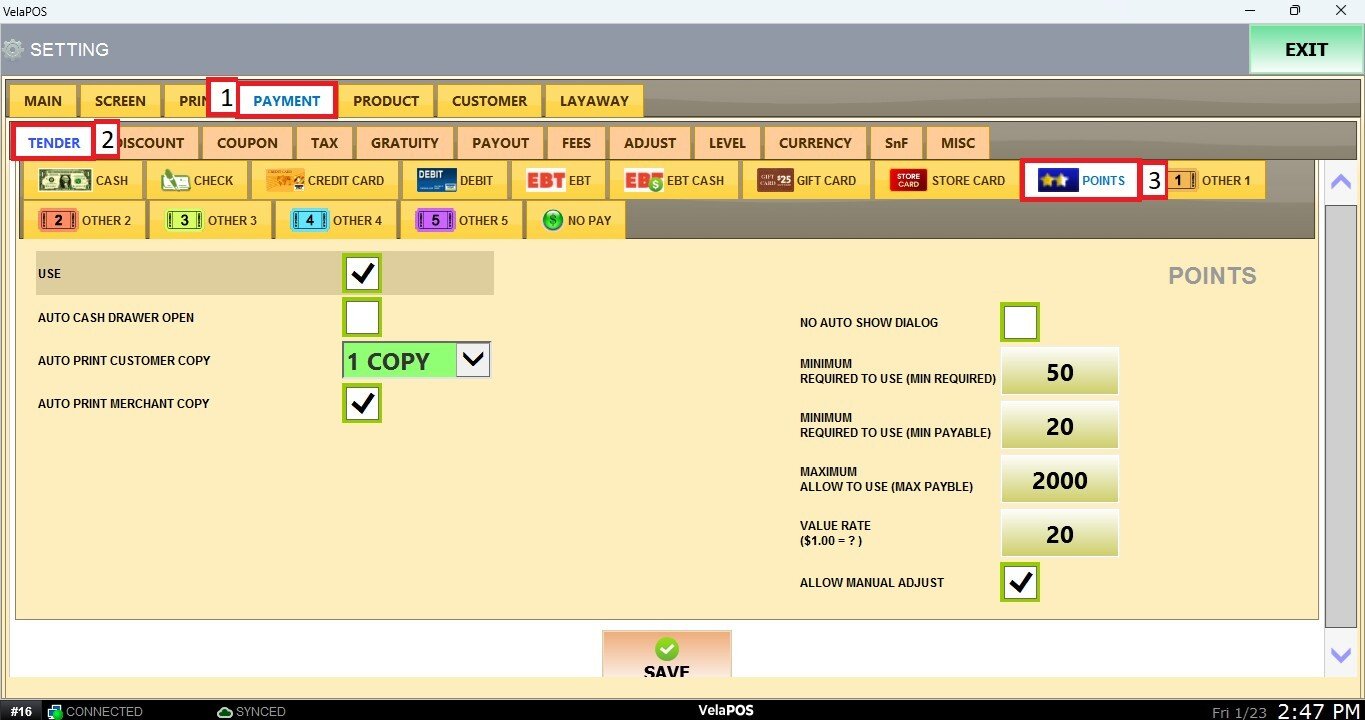Switch to the PRODUCT settings tab
The height and width of the screenshot is (720, 1365).
point(386,101)
